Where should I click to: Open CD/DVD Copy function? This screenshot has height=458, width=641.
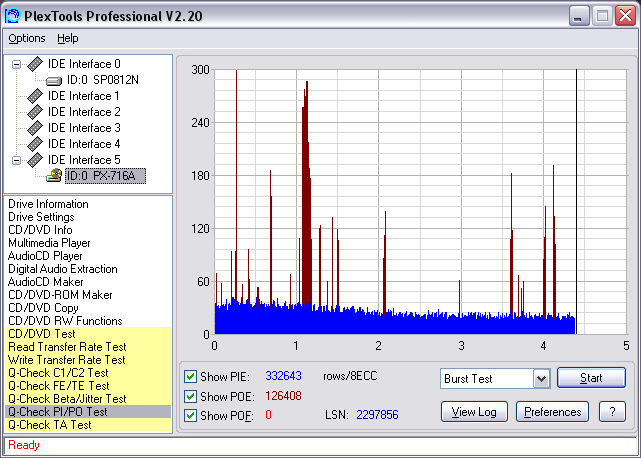click(43, 308)
